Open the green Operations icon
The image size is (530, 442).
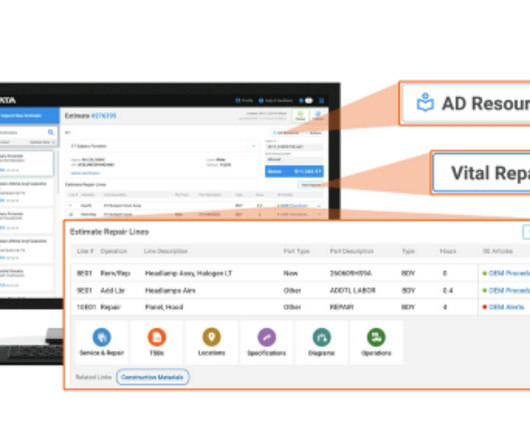(x=376, y=337)
